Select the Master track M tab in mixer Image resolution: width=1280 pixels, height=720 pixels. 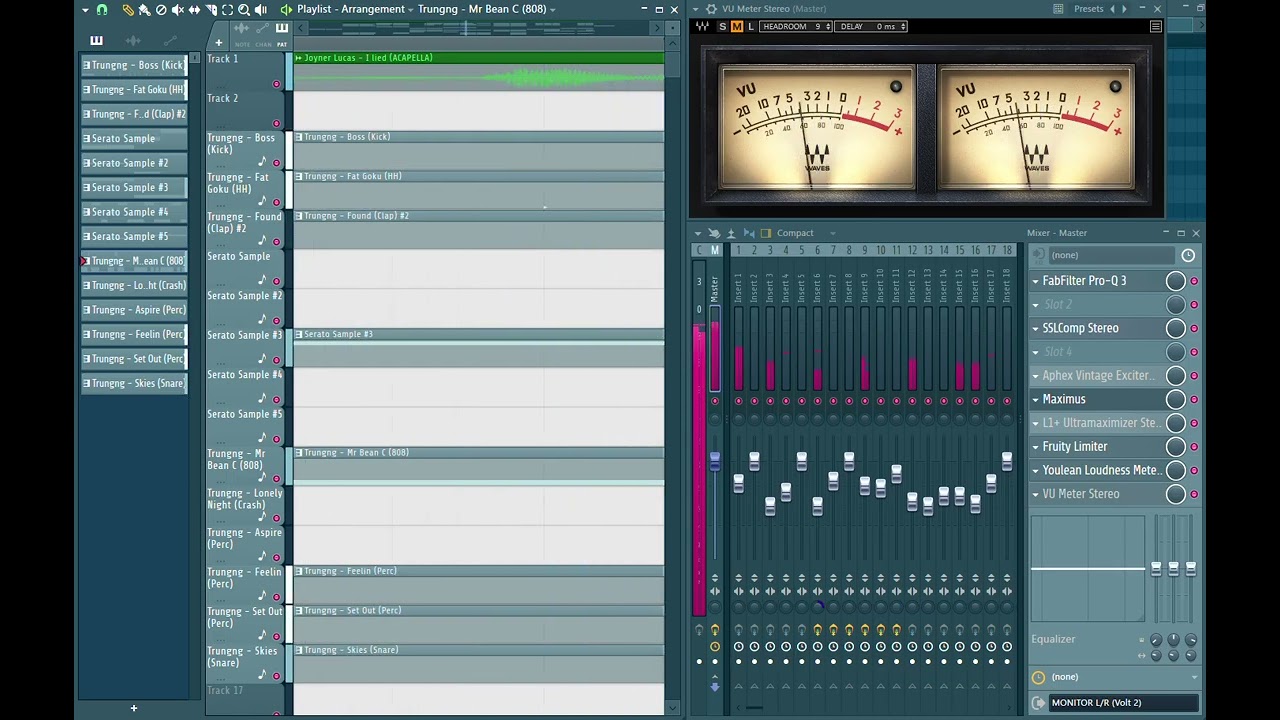[715, 251]
